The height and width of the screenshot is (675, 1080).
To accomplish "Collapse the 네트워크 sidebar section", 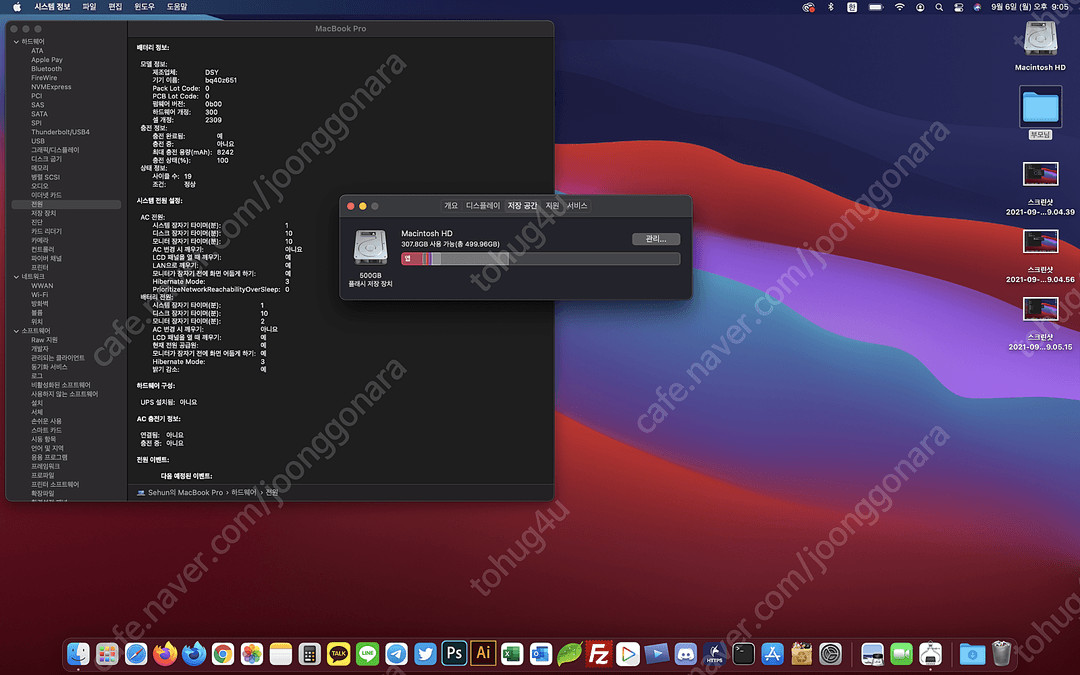I will [15, 276].
